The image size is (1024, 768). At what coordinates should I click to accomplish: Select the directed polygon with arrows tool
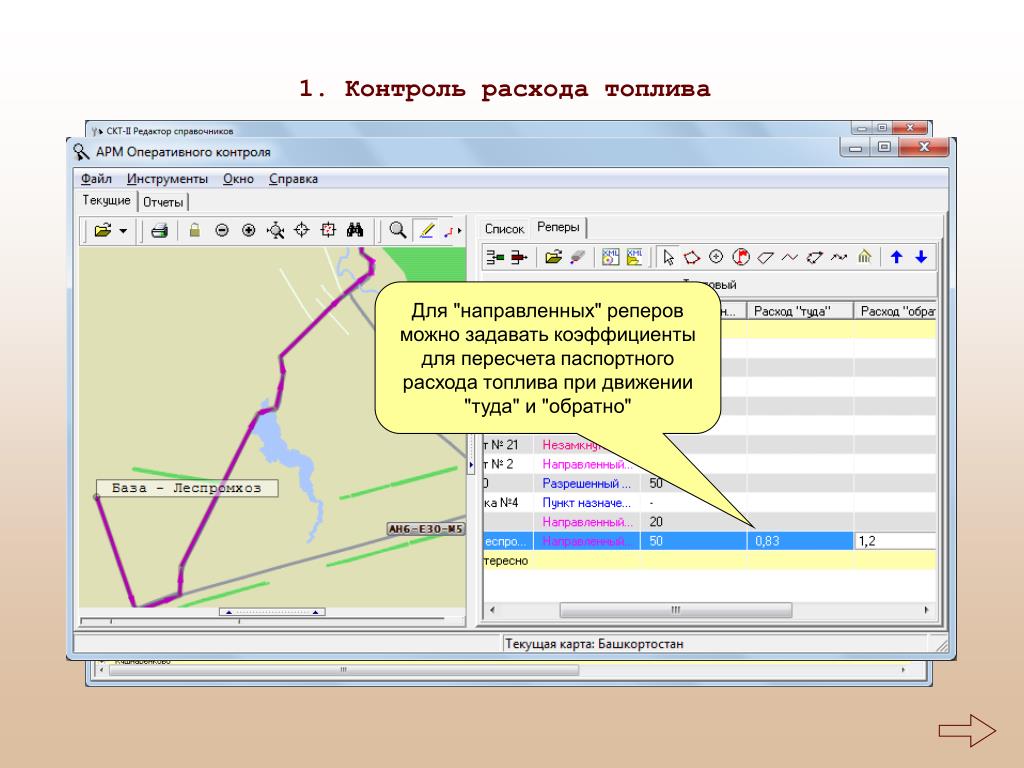[814, 257]
